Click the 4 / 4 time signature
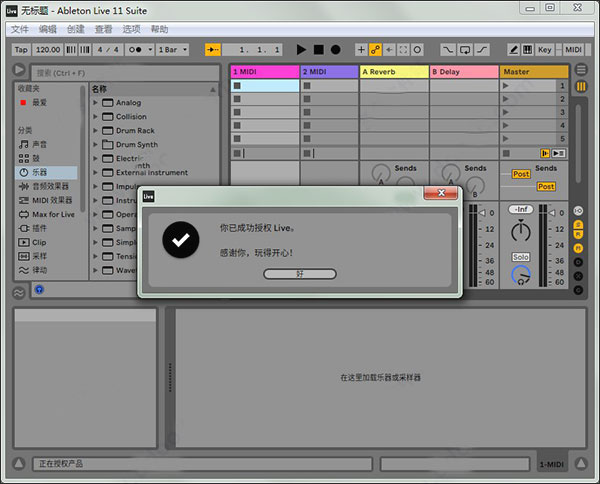 tap(108, 50)
